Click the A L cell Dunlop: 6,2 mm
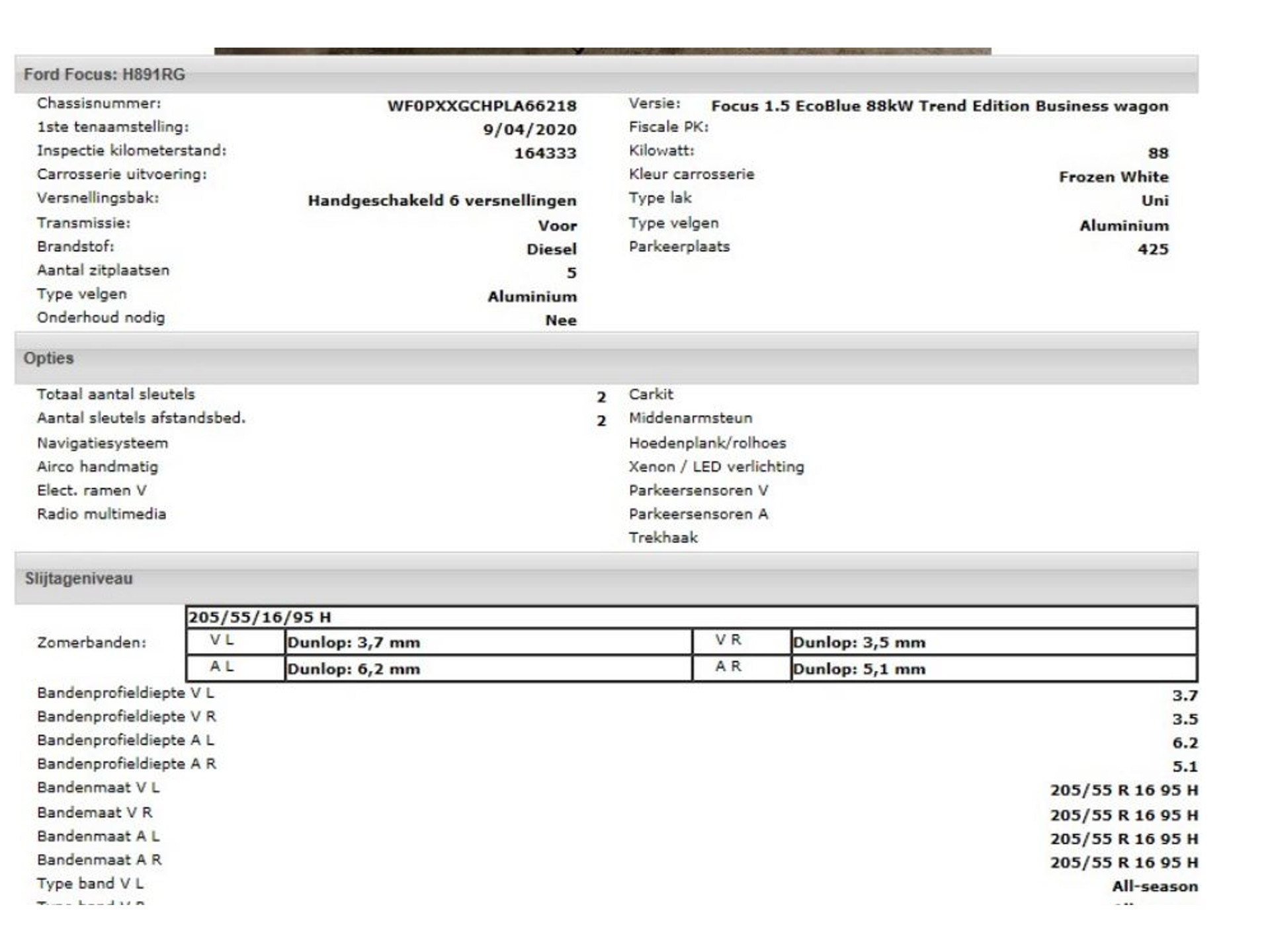This screenshot has width=1270, height=952. pos(488,668)
